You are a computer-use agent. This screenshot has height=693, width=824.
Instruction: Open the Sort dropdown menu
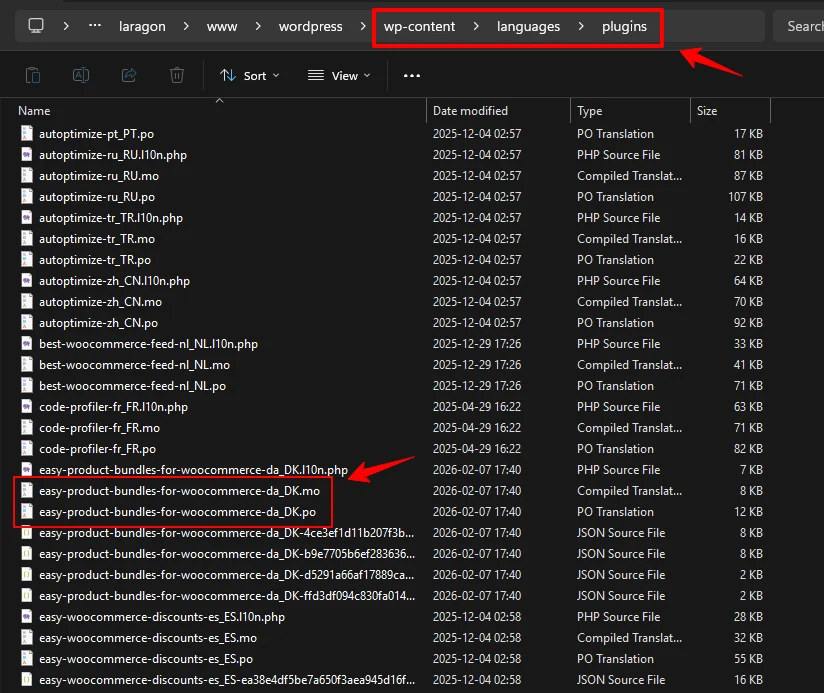coord(250,75)
